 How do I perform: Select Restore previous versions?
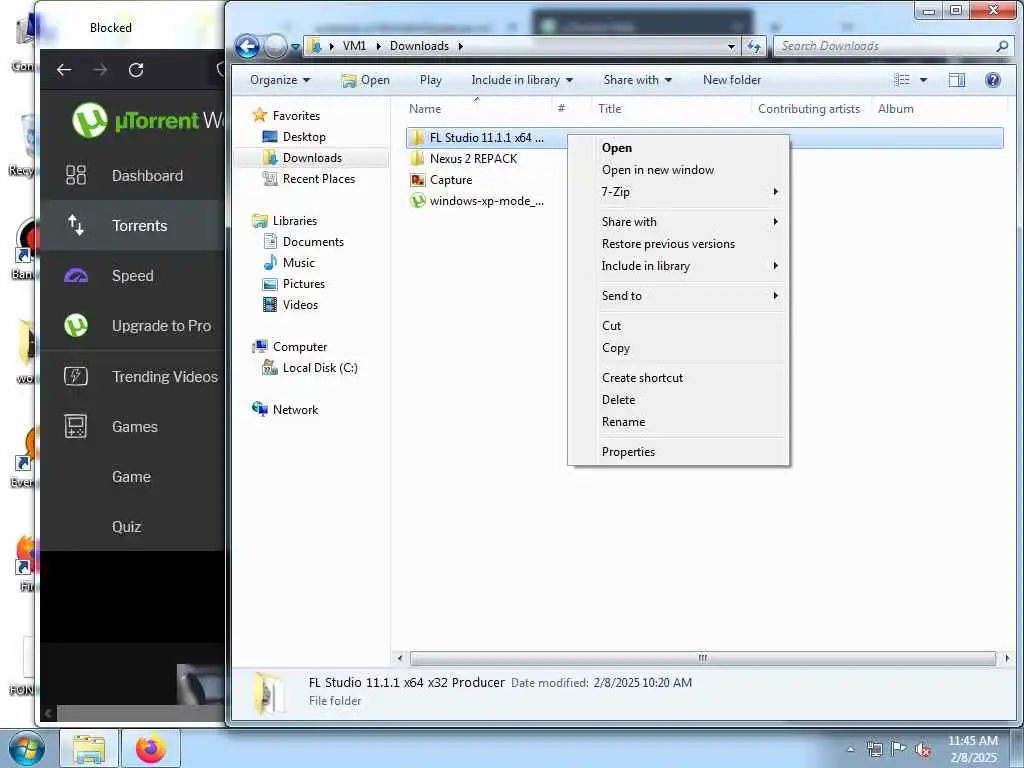668,244
